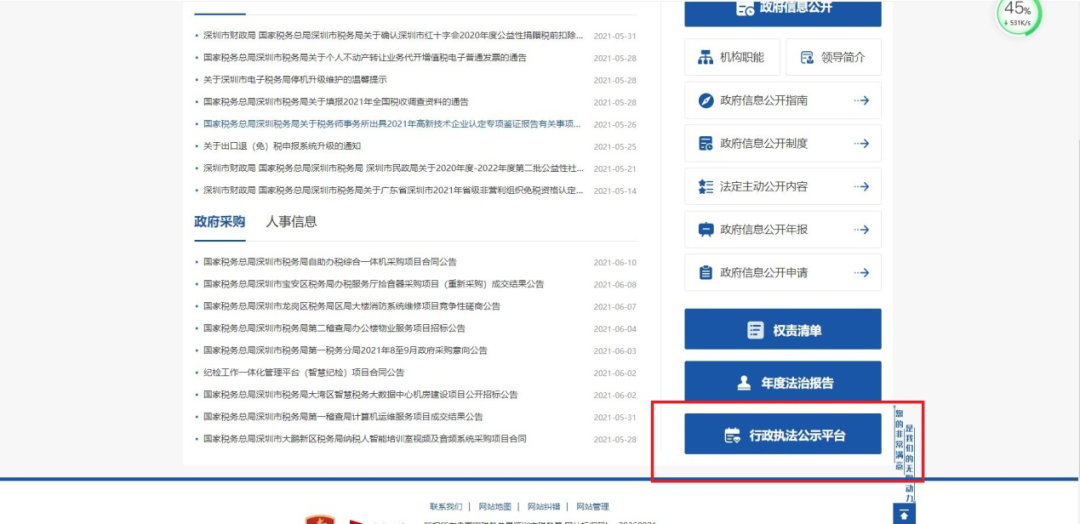Image resolution: width=1080 pixels, height=524 pixels.
Task: Click the stamp icon on 年度法治报告 button
Action: pyautogui.click(x=744, y=384)
